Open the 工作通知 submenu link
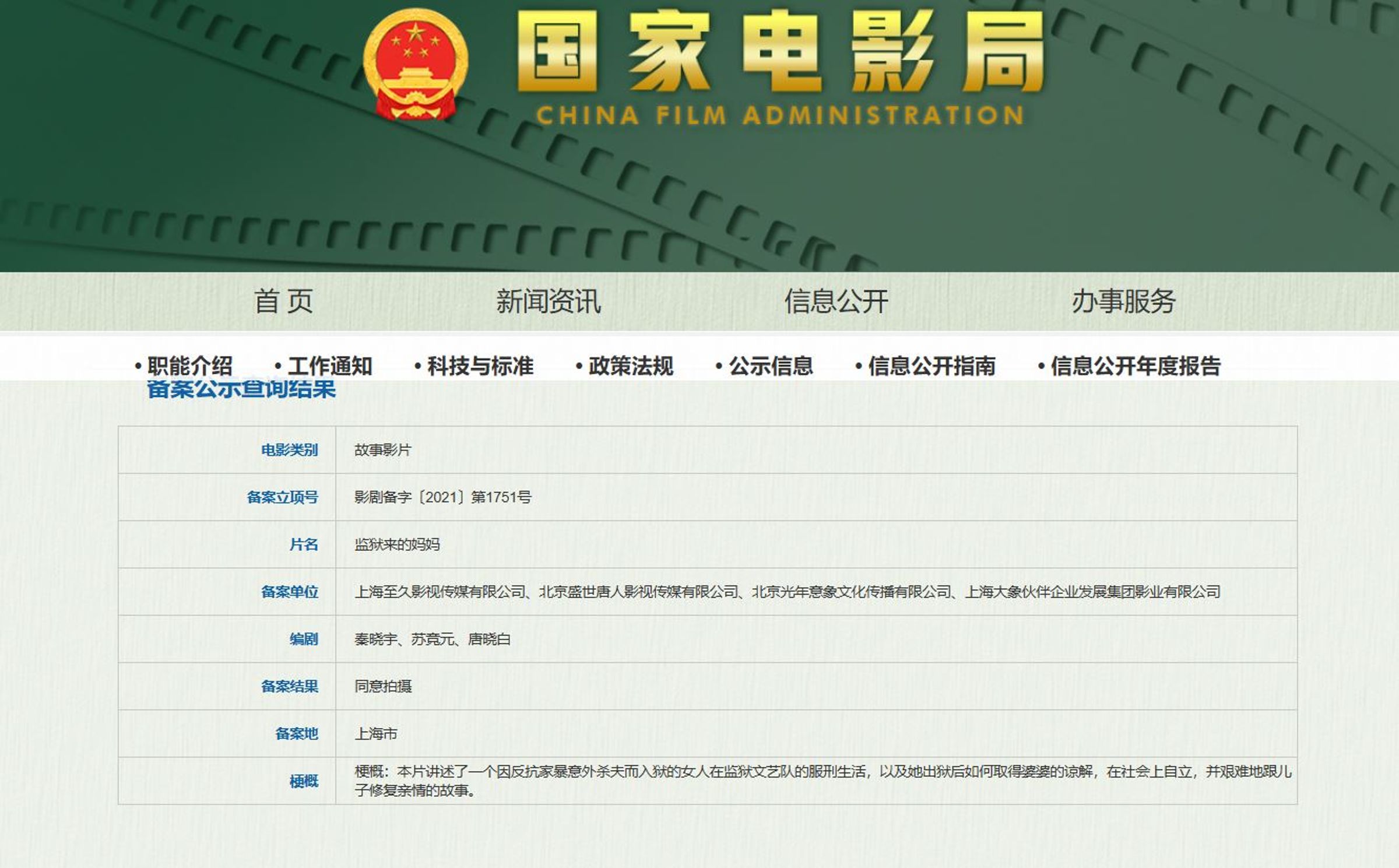1399x868 pixels. [x=329, y=366]
